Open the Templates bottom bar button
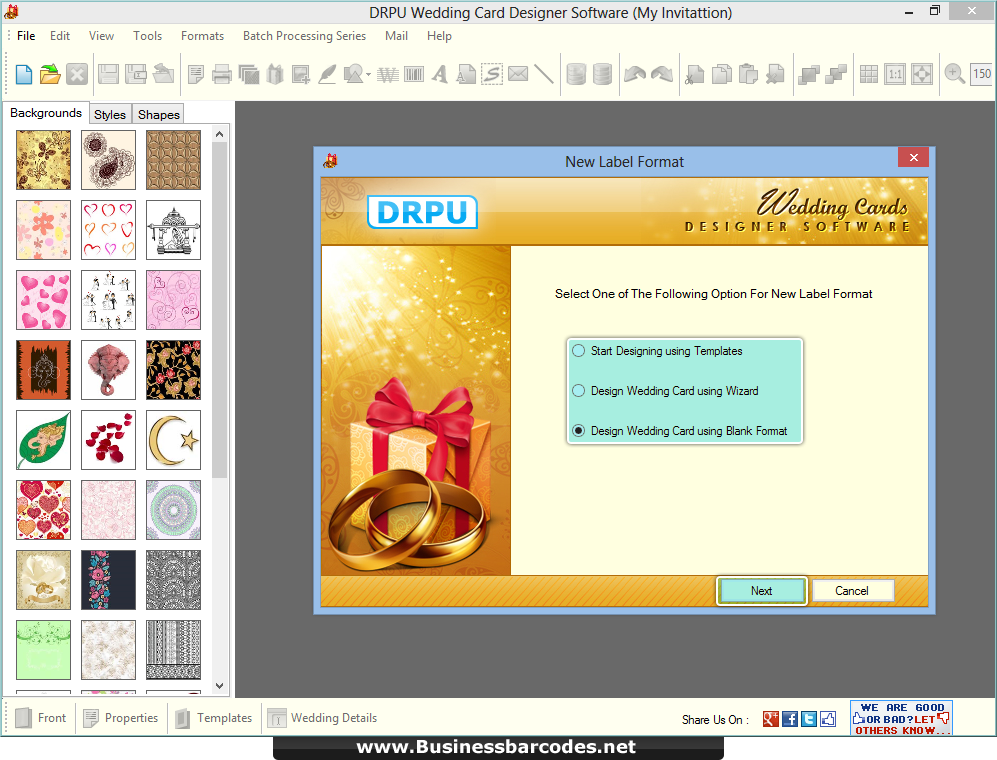Image resolution: width=997 pixels, height=760 pixels. [214, 717]
